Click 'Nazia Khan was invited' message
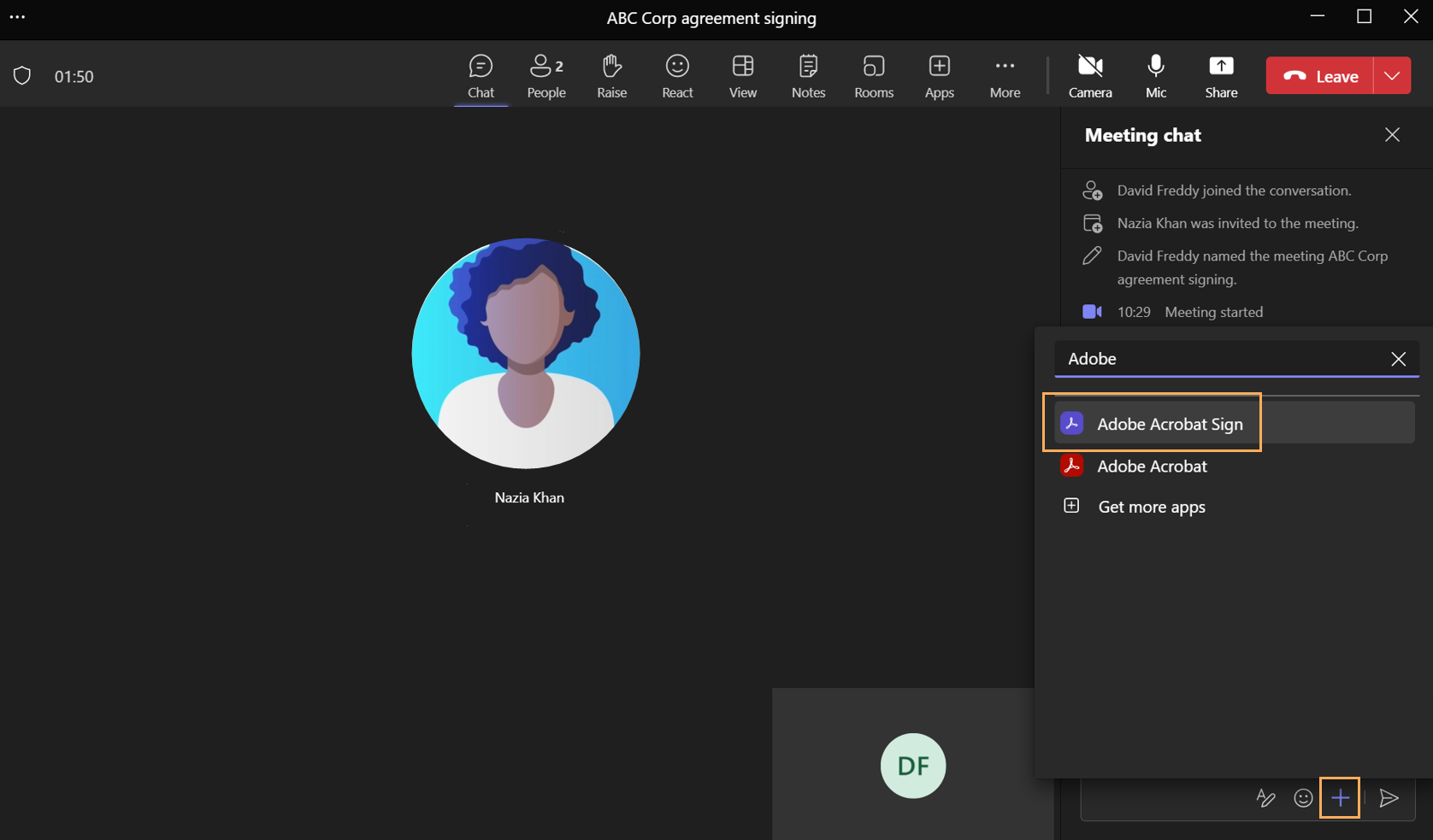The height and width of the screenshot is (840, 1433). coord(1237,223)
